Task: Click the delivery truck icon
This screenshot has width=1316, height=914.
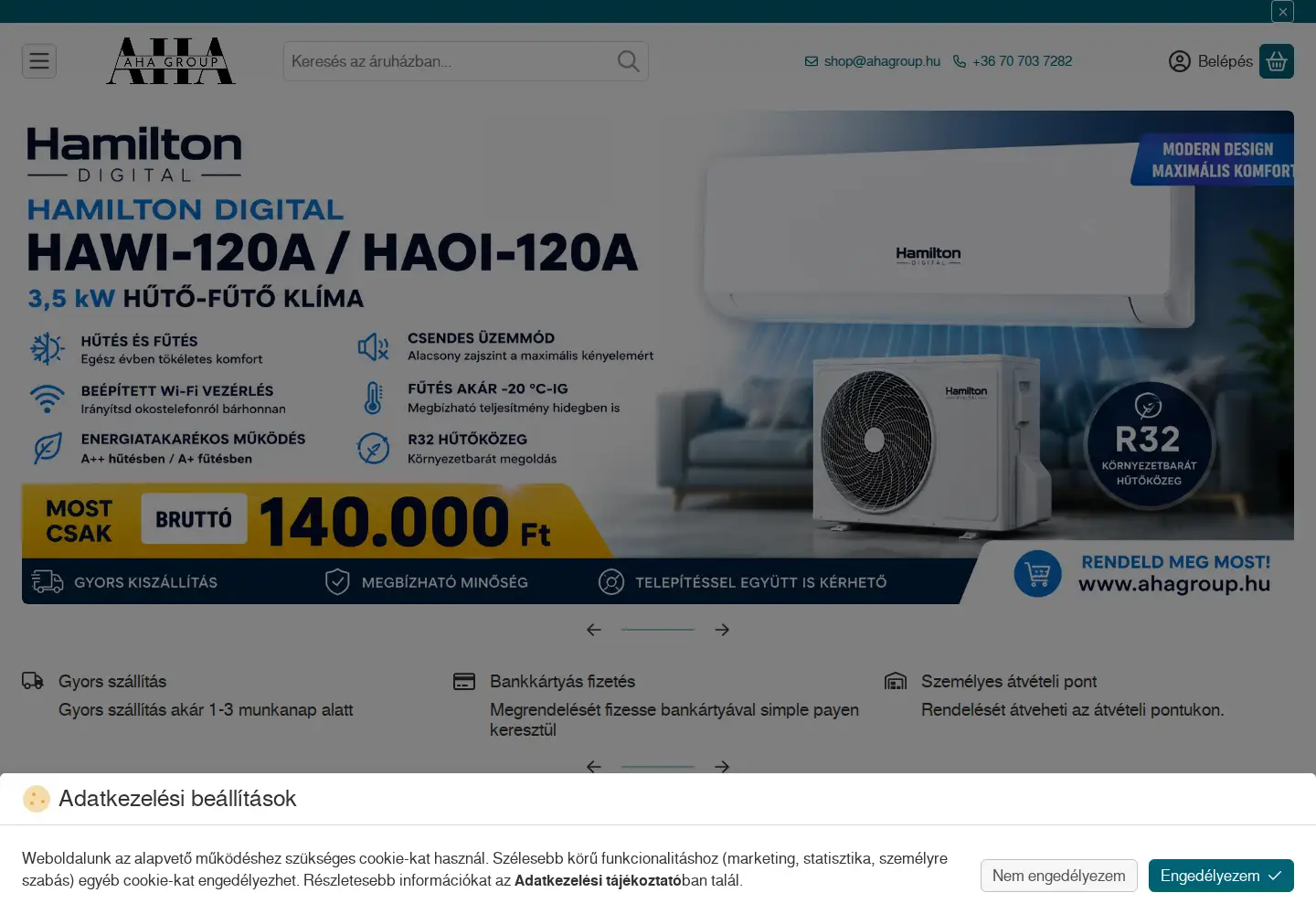Action: tap(33, 681)
